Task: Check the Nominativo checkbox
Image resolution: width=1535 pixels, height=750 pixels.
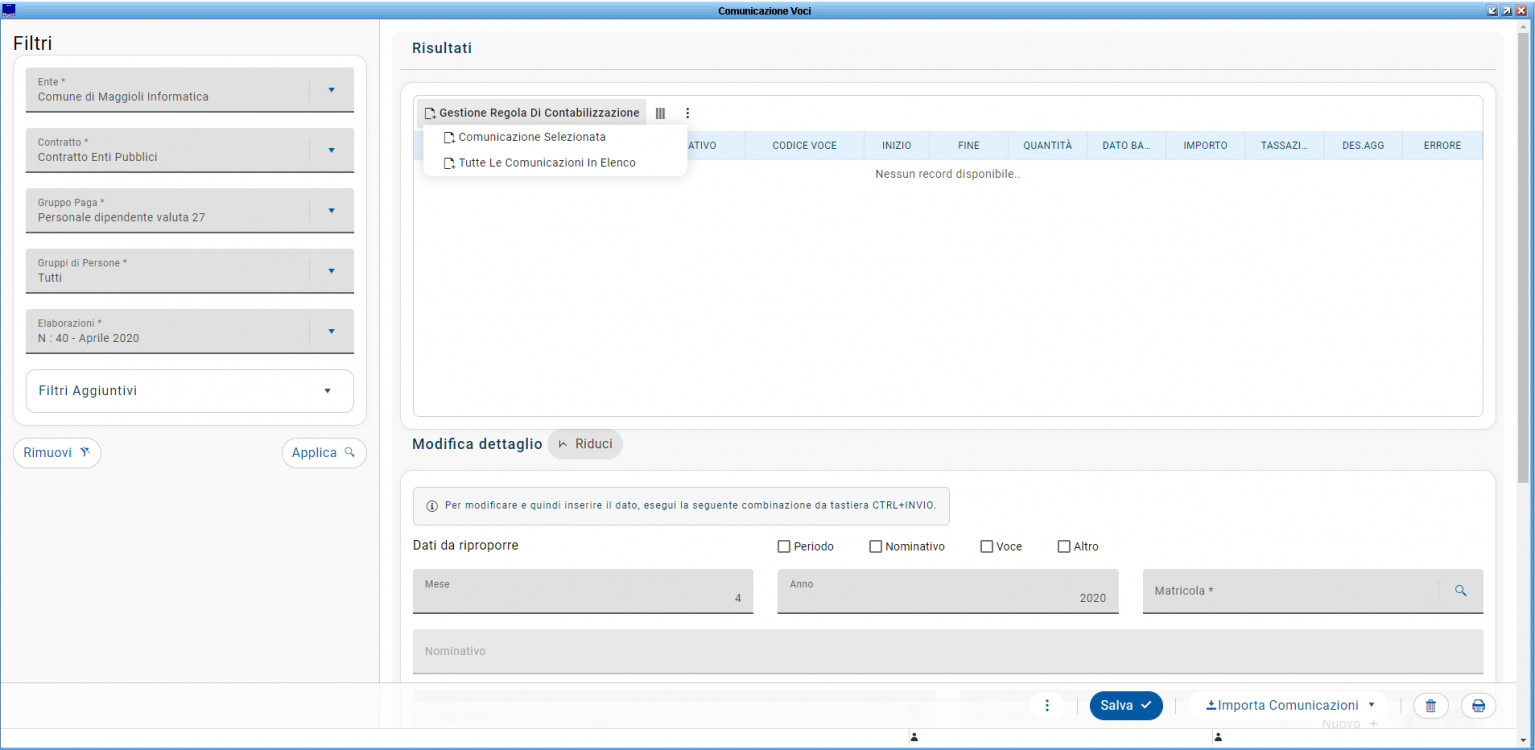Action: pos(876,547)
